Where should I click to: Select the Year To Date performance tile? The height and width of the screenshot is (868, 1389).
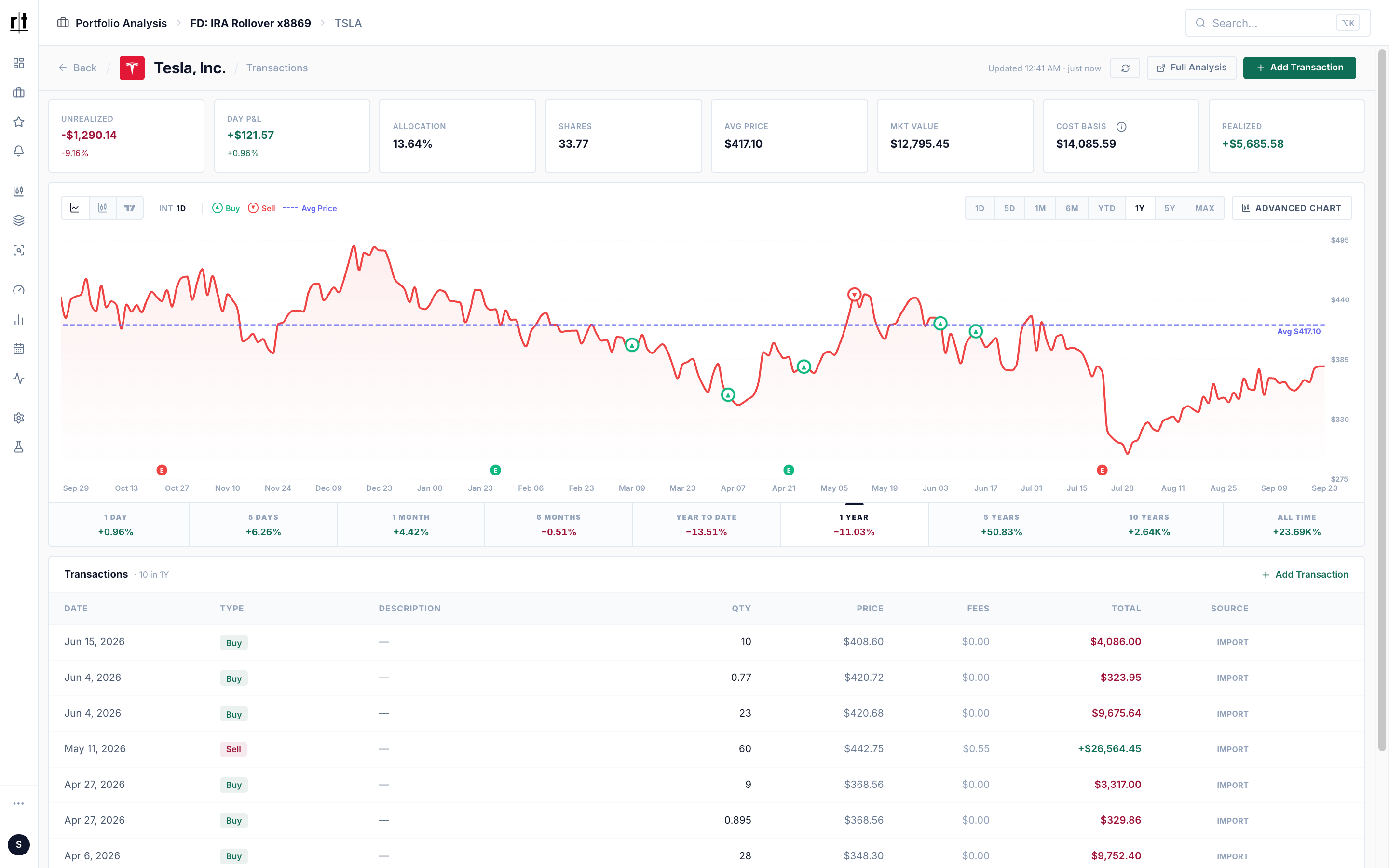click(707, 525)
